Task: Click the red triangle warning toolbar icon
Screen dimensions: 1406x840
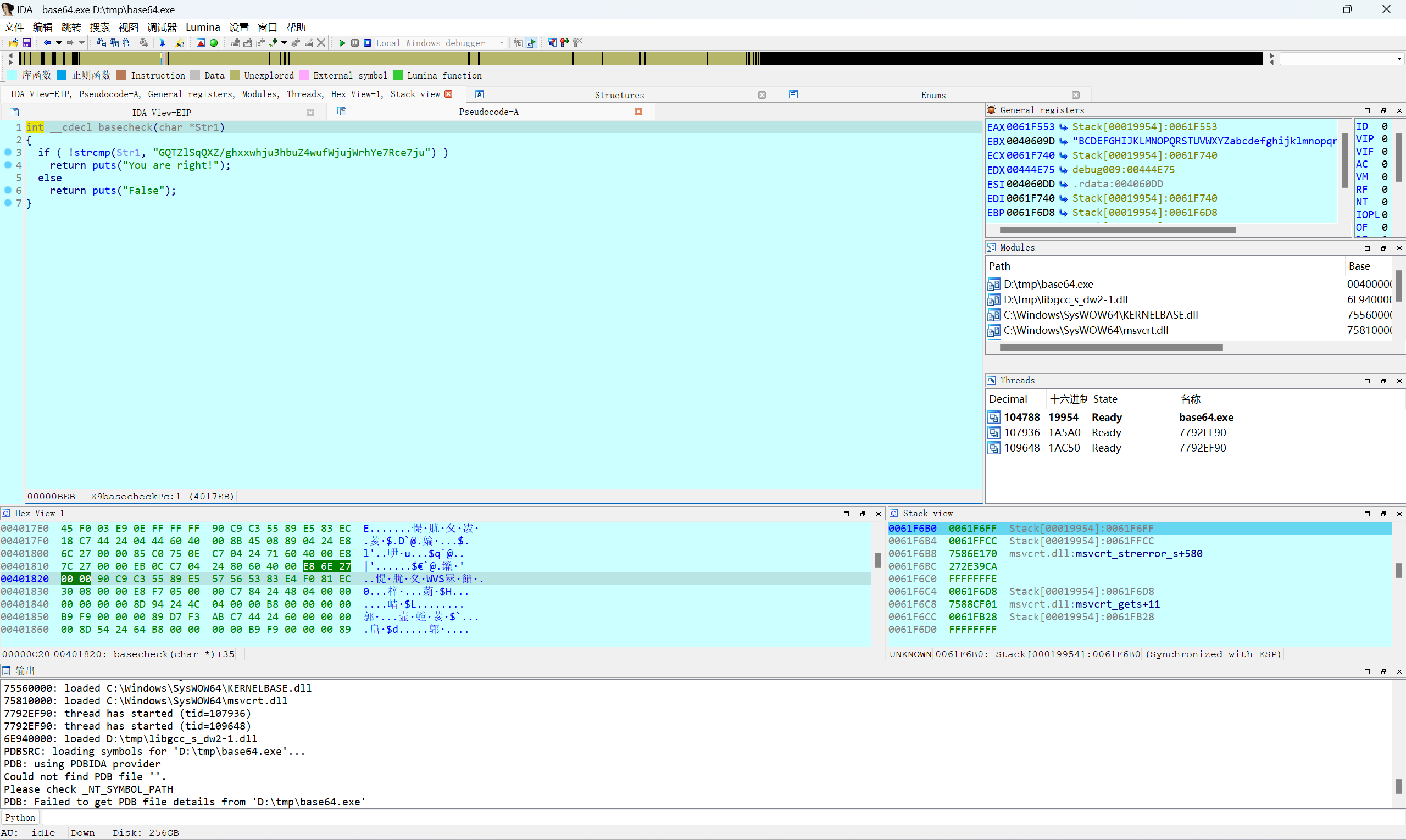Action: 201,43
